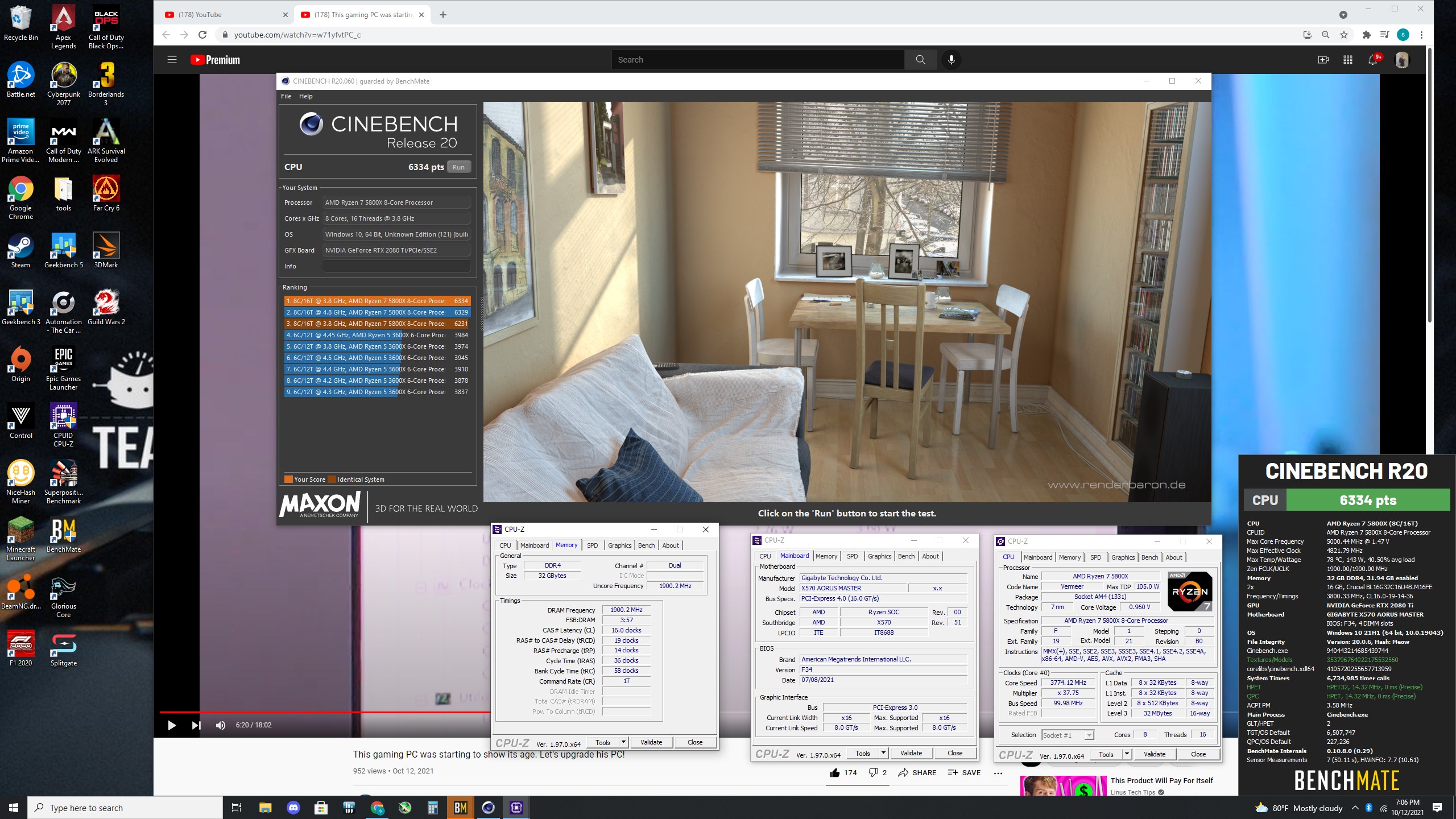Play the paused YouTube video
1456x819 pixels.
[x=172, y=725]
